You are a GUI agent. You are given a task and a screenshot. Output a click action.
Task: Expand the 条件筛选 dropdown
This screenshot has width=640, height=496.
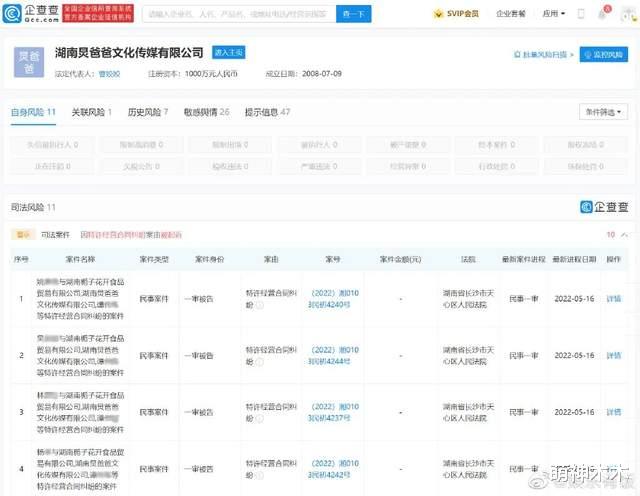tap(603, 112)
